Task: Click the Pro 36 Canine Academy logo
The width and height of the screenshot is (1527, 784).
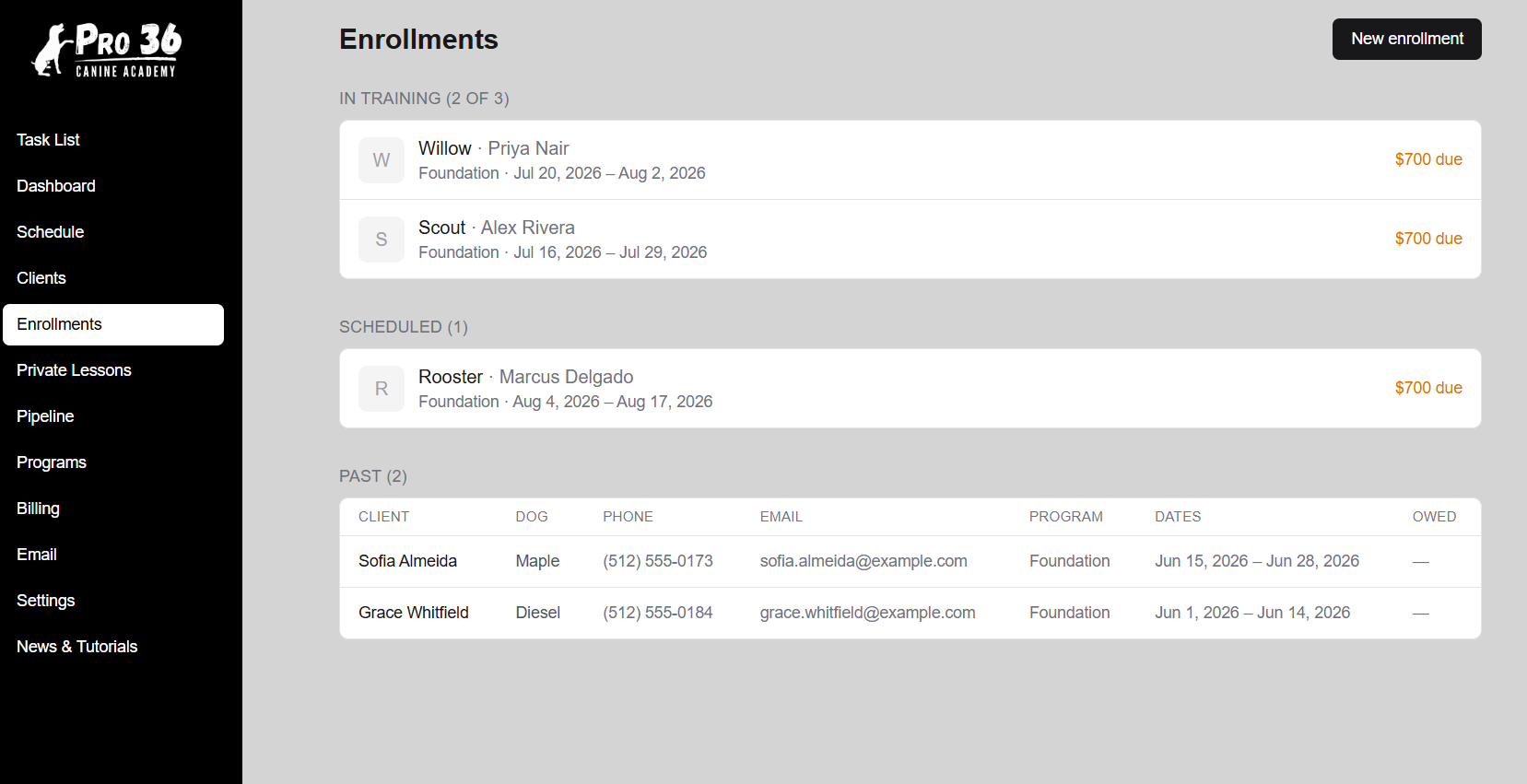Action: pos(107,50)
